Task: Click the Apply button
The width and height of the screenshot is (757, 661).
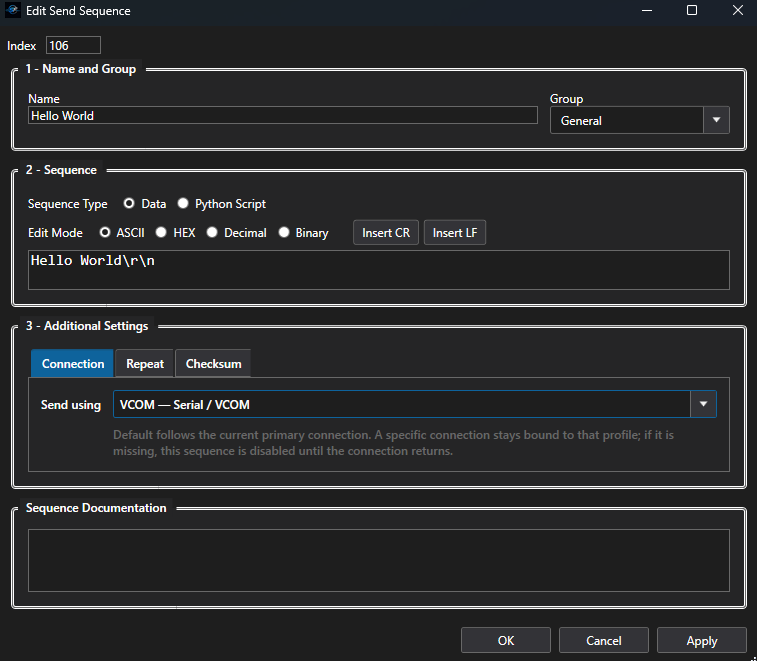Action: tap(701, 640)
